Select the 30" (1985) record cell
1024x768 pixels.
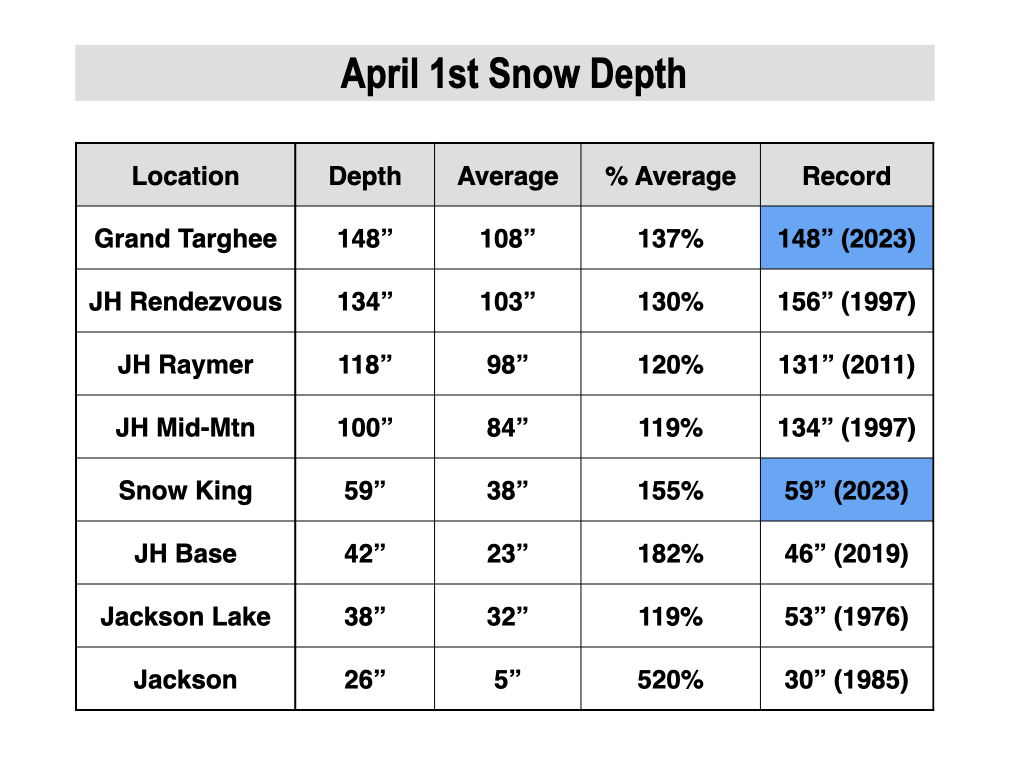(x=846, y=679)
